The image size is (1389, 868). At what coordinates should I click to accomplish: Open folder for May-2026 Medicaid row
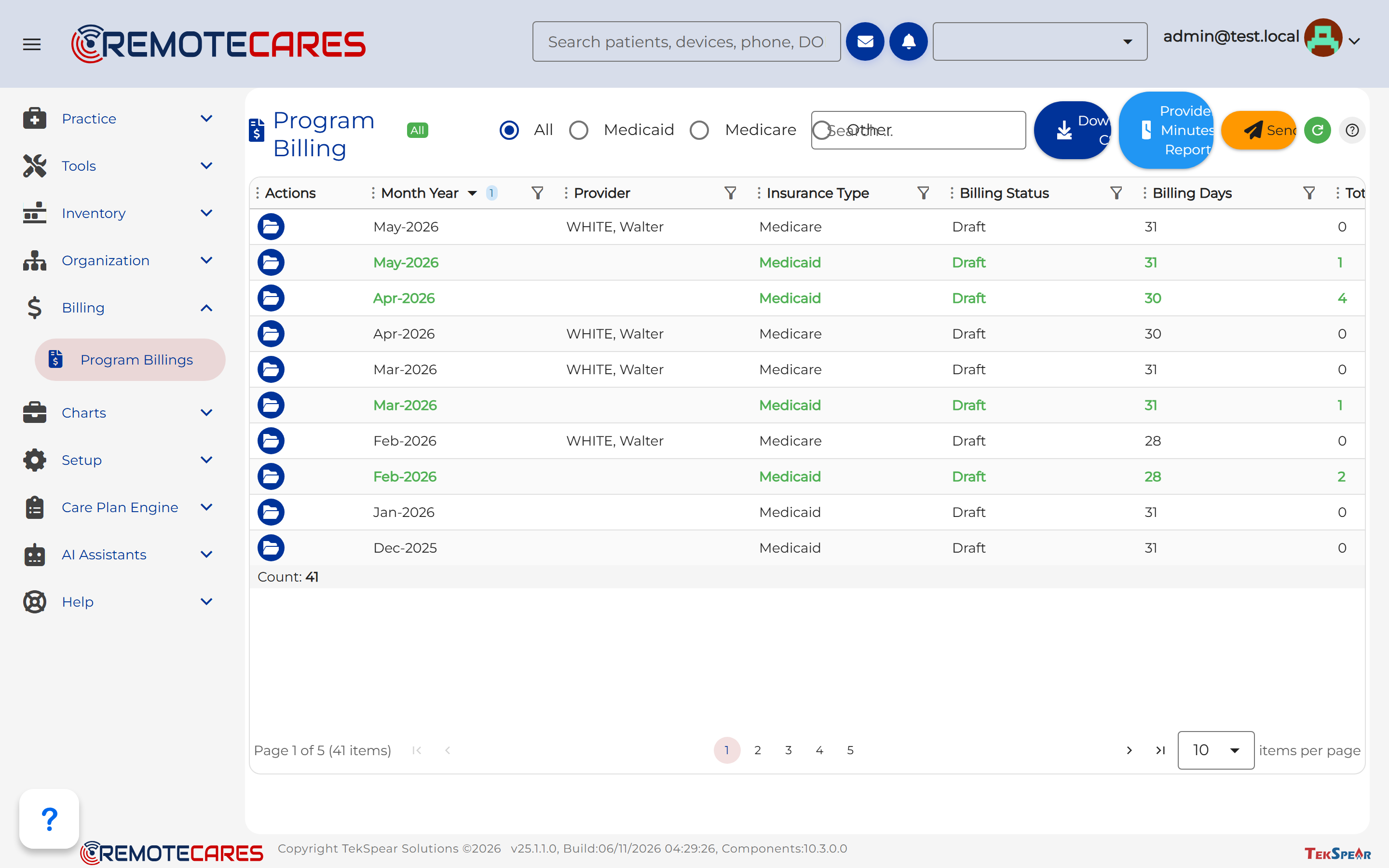[271, 262]
